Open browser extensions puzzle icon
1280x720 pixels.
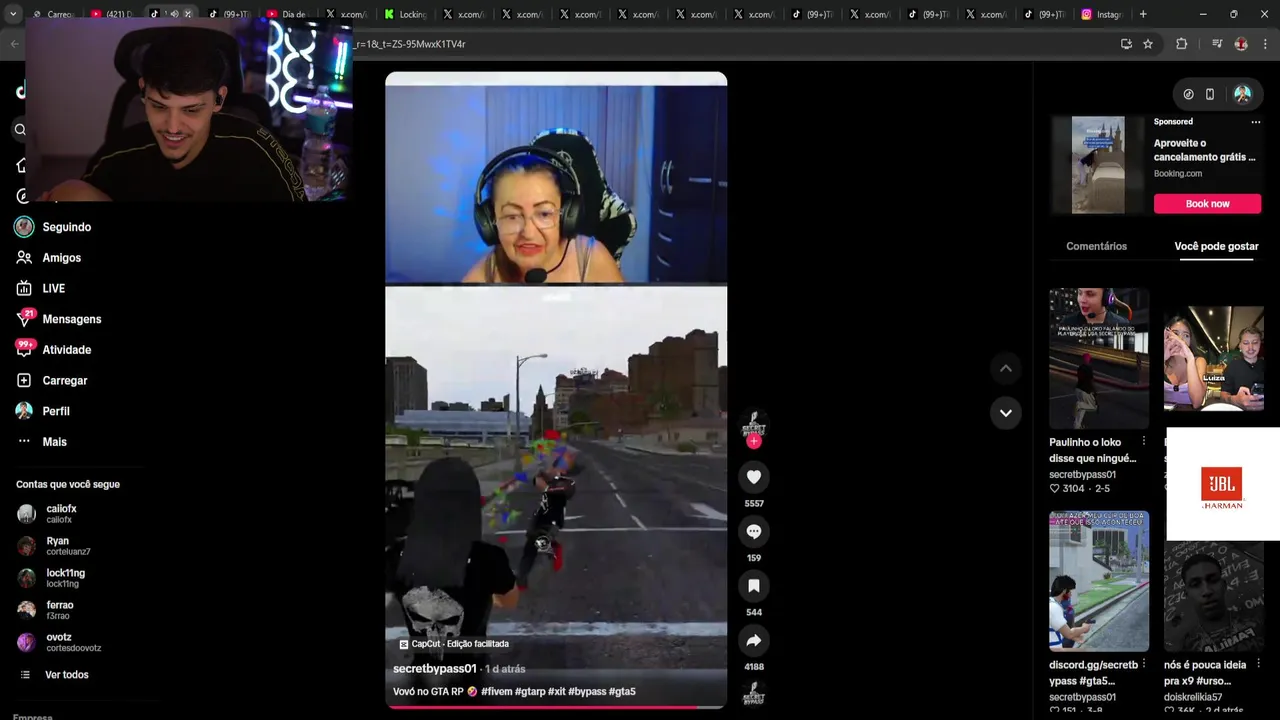point(1181,44)
